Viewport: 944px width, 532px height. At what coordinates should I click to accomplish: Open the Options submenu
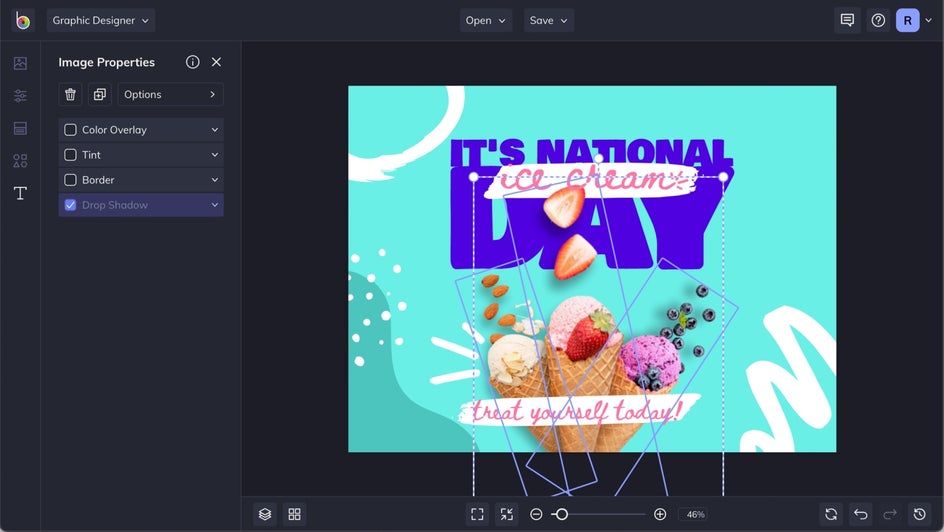pyautogui.click(x=170, y=94)
